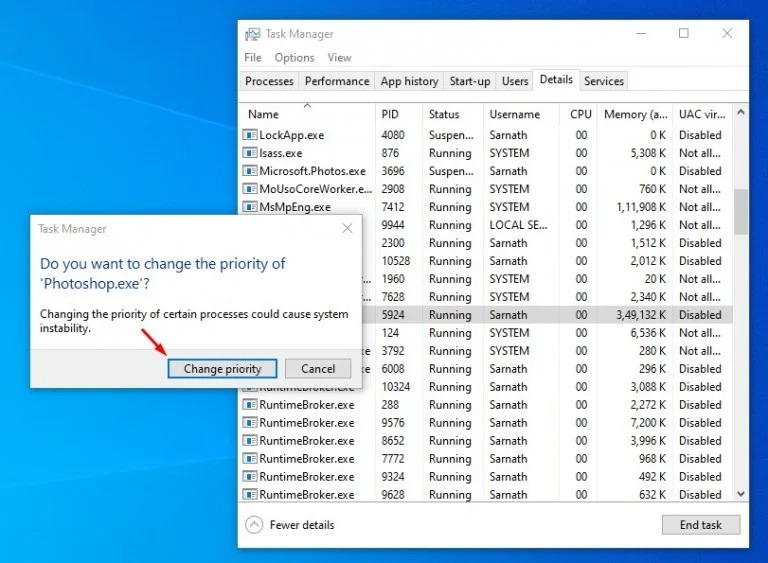The width and height of the screenshot is (768, 563).
Task: Switch to the Users tab
Action: click(515, 81)
